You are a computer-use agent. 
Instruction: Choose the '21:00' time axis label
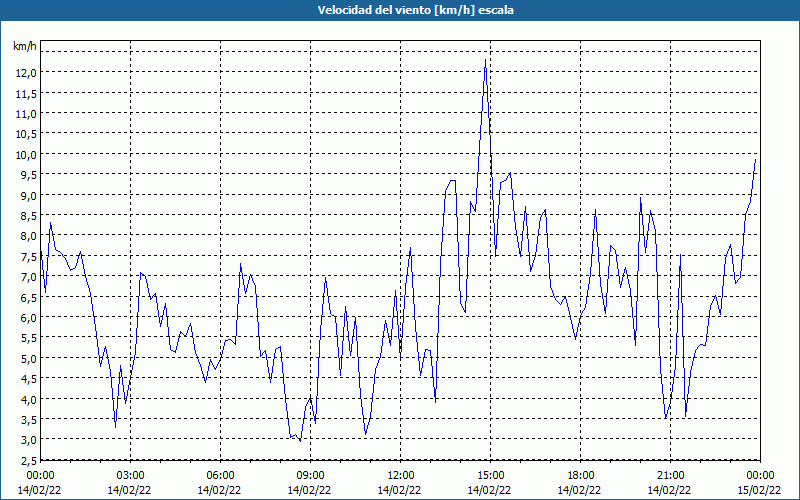pos(670,476)
